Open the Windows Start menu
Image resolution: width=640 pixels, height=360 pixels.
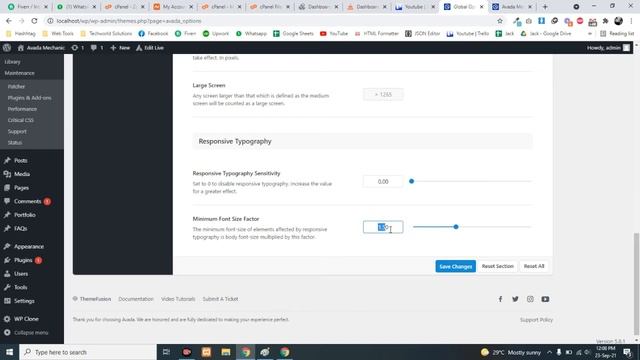[x=9, y=352]
